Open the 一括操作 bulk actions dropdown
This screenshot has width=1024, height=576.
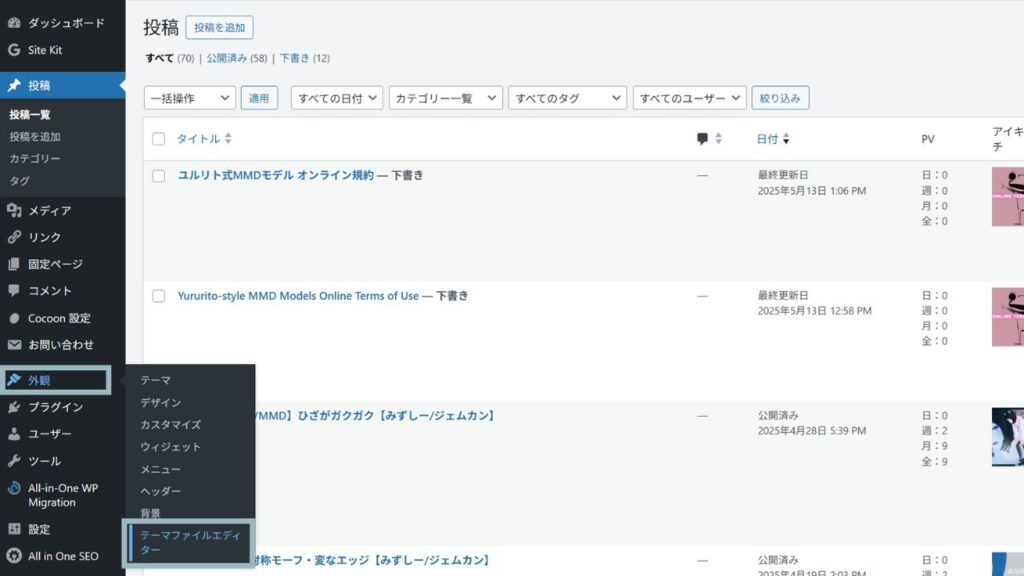[x=189, y=98]
